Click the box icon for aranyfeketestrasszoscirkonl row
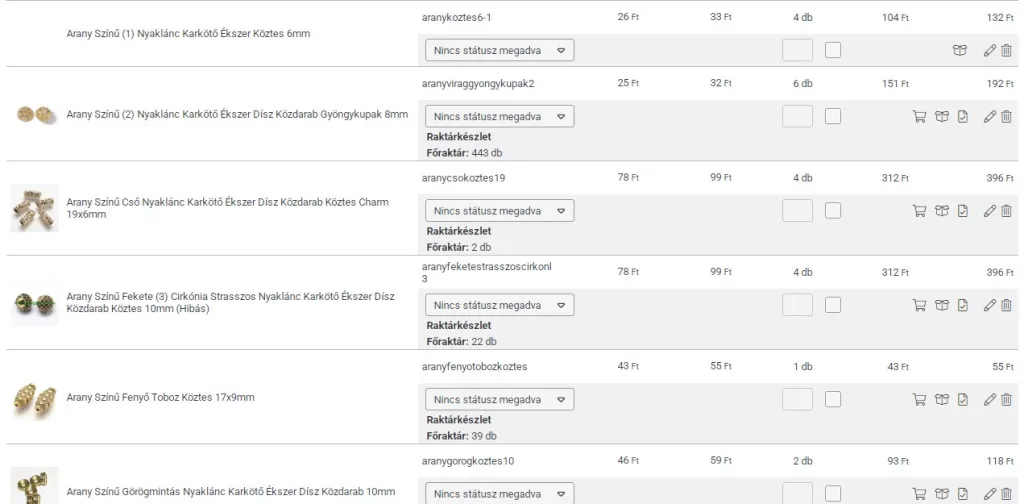 point(941,305)
